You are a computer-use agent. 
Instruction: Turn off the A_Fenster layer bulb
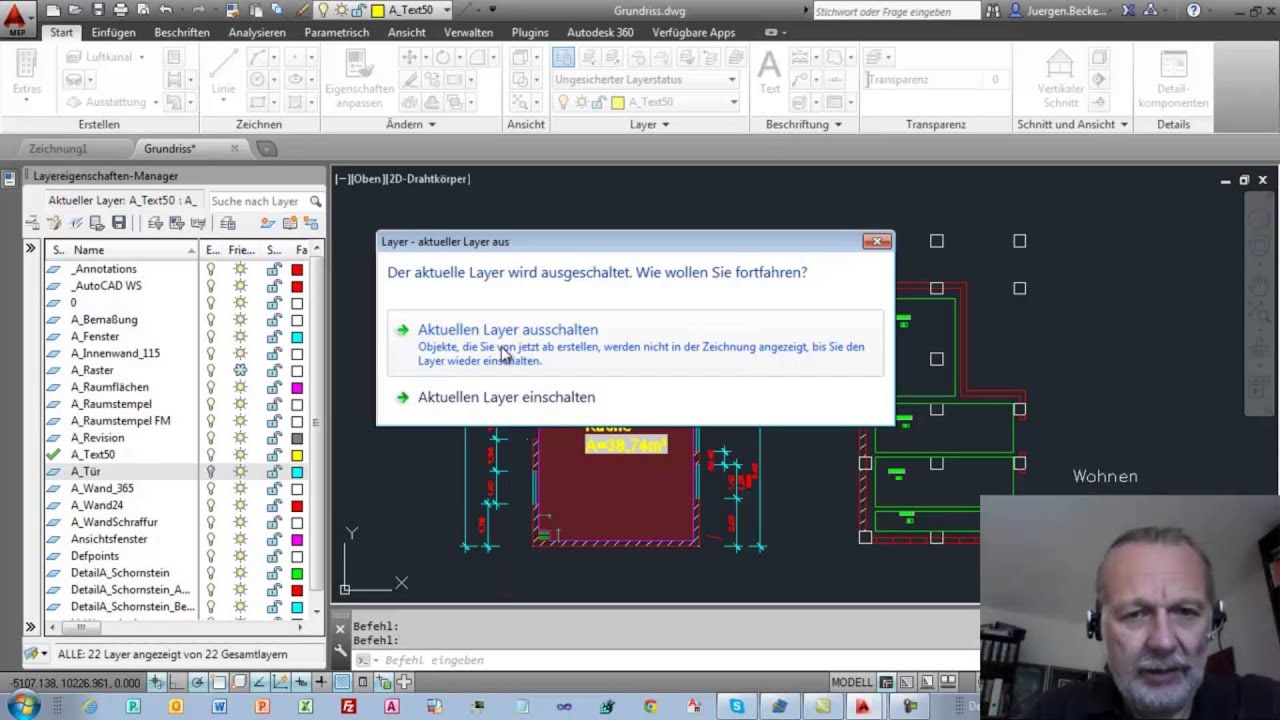tap(211, 336)
